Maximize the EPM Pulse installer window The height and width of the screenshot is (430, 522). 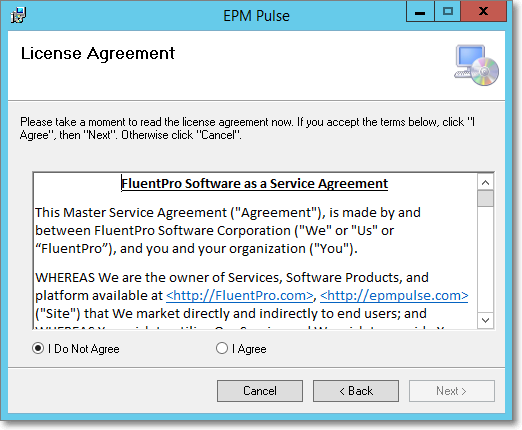pos(448,12)
